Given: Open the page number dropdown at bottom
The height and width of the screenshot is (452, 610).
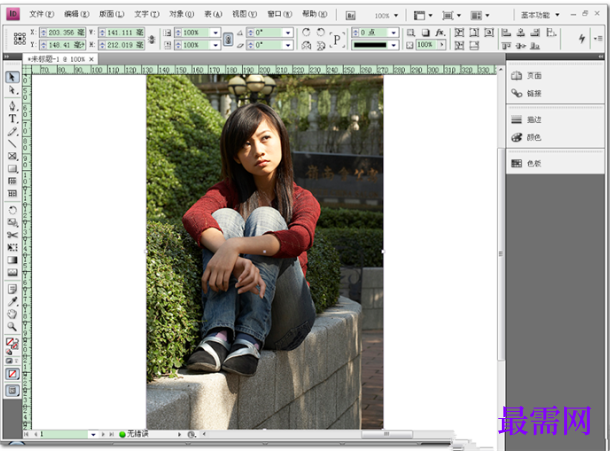Looking at the screenshot, I should 93,434.
